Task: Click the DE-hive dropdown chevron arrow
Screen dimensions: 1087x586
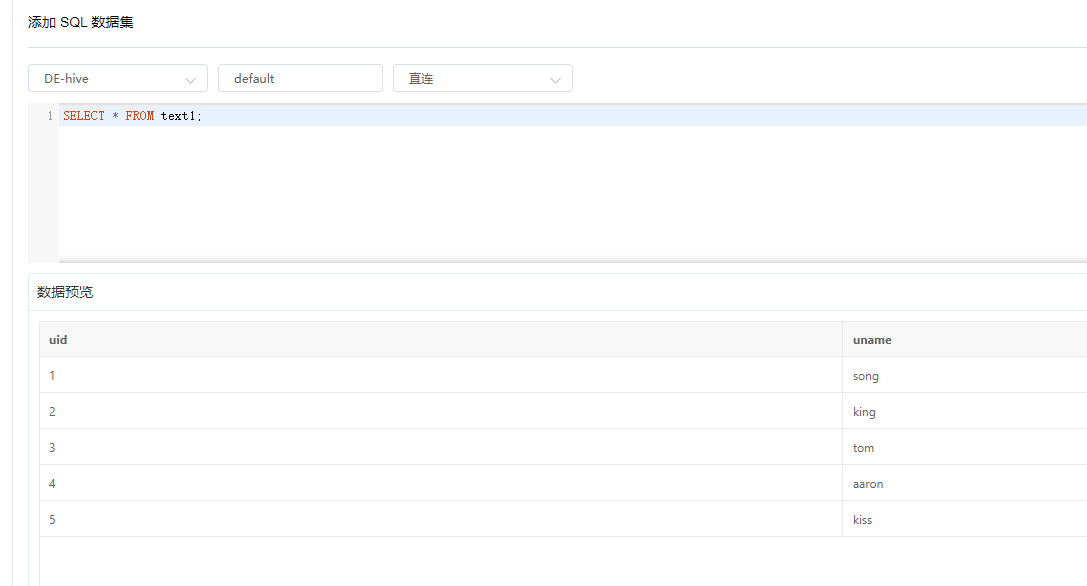Action: pos(190,78)
